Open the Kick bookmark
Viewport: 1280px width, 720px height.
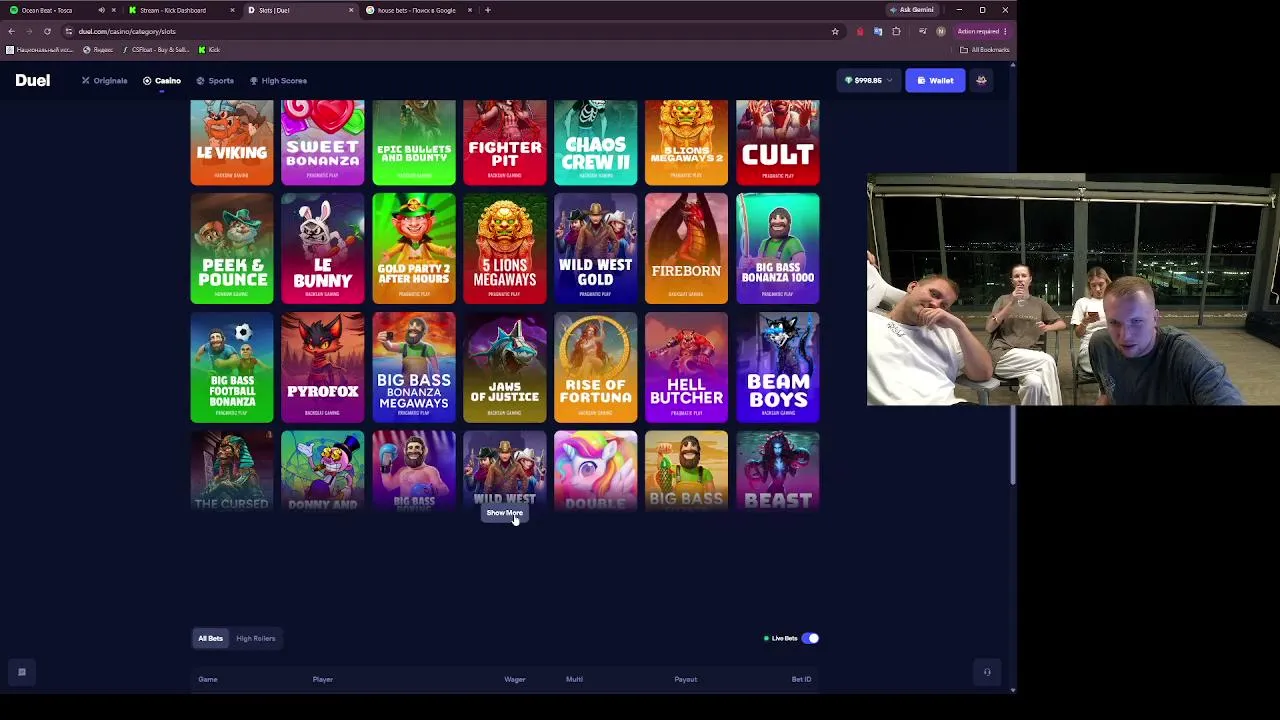pos(209,49)
